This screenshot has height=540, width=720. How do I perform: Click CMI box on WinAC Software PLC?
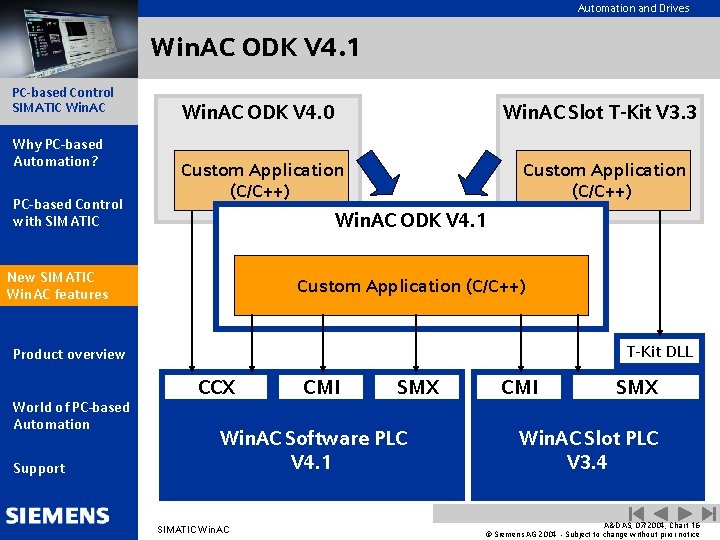[321, 387]
